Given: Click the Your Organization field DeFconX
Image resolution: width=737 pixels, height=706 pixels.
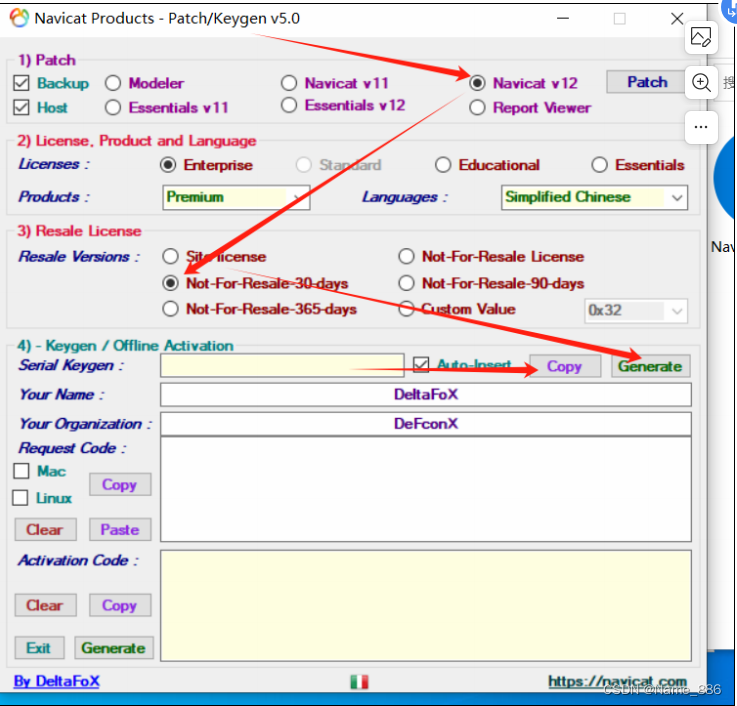Looking at the screenshot, I should click(426, 424).
